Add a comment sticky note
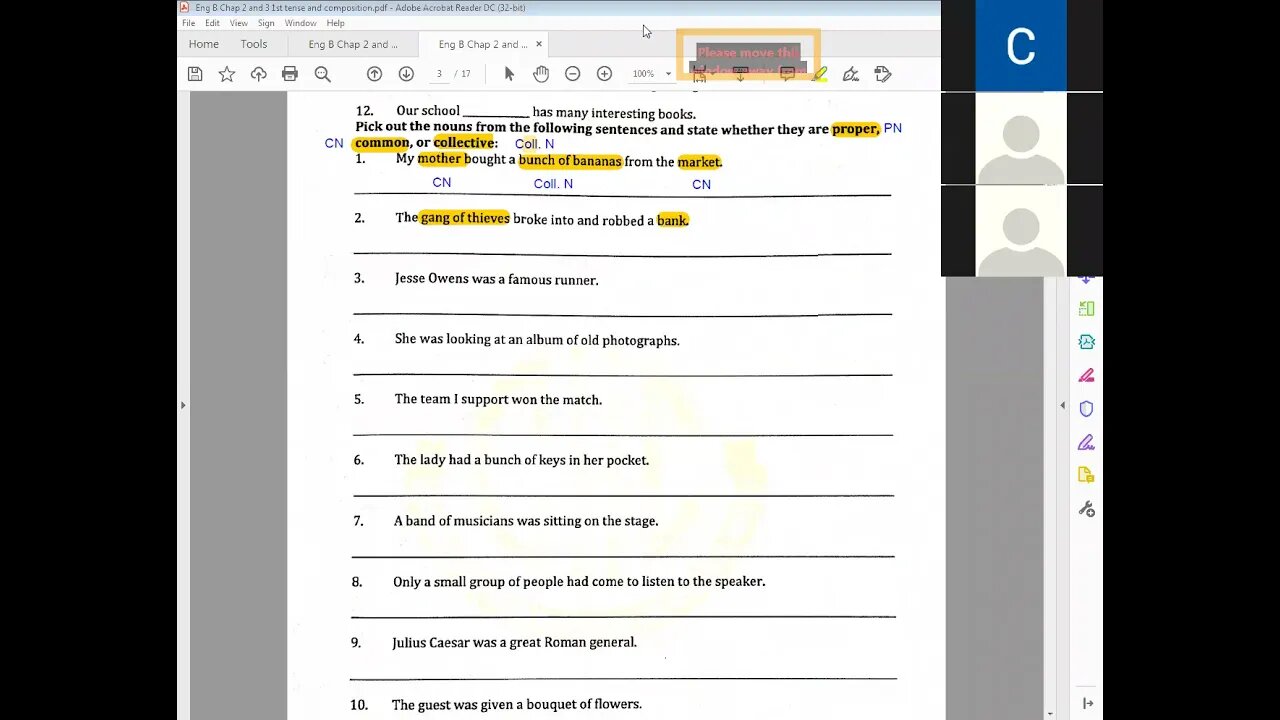The height and width of the screenshot is (720, 1280). click(x=787, y=74)
